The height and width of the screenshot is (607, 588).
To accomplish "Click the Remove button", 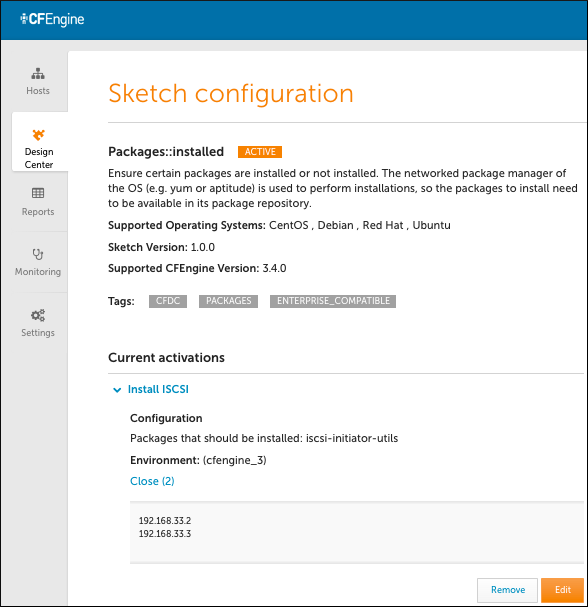I will [507, 590].
